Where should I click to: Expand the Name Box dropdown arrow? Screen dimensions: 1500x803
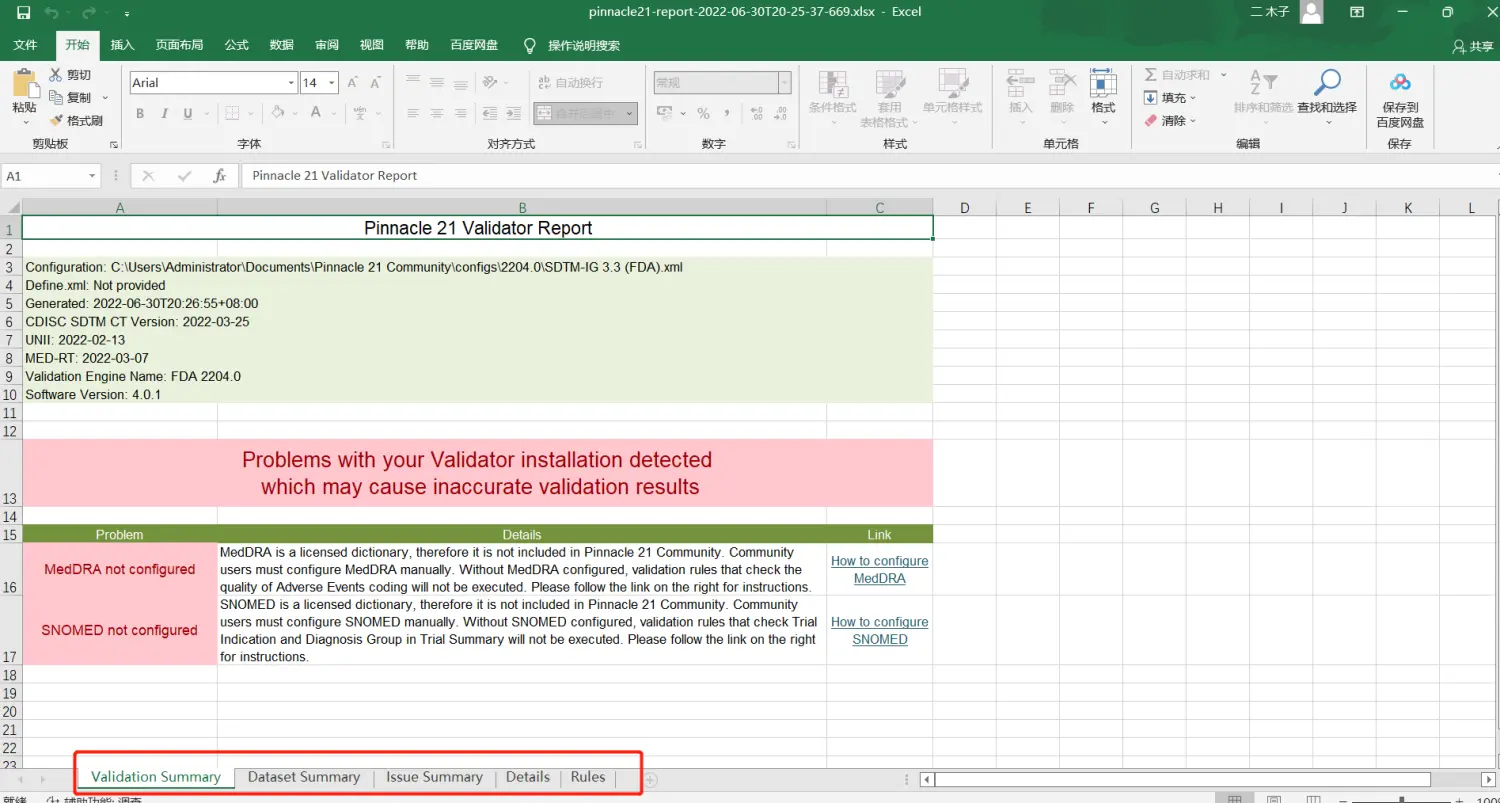[x=92, y=176]
